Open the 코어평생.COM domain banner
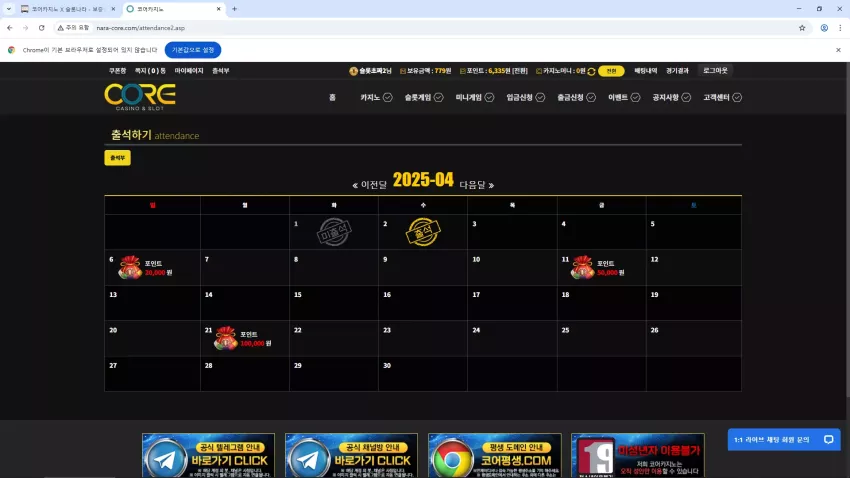This screenshot has width=850, height=478. (x=494, y=456)
